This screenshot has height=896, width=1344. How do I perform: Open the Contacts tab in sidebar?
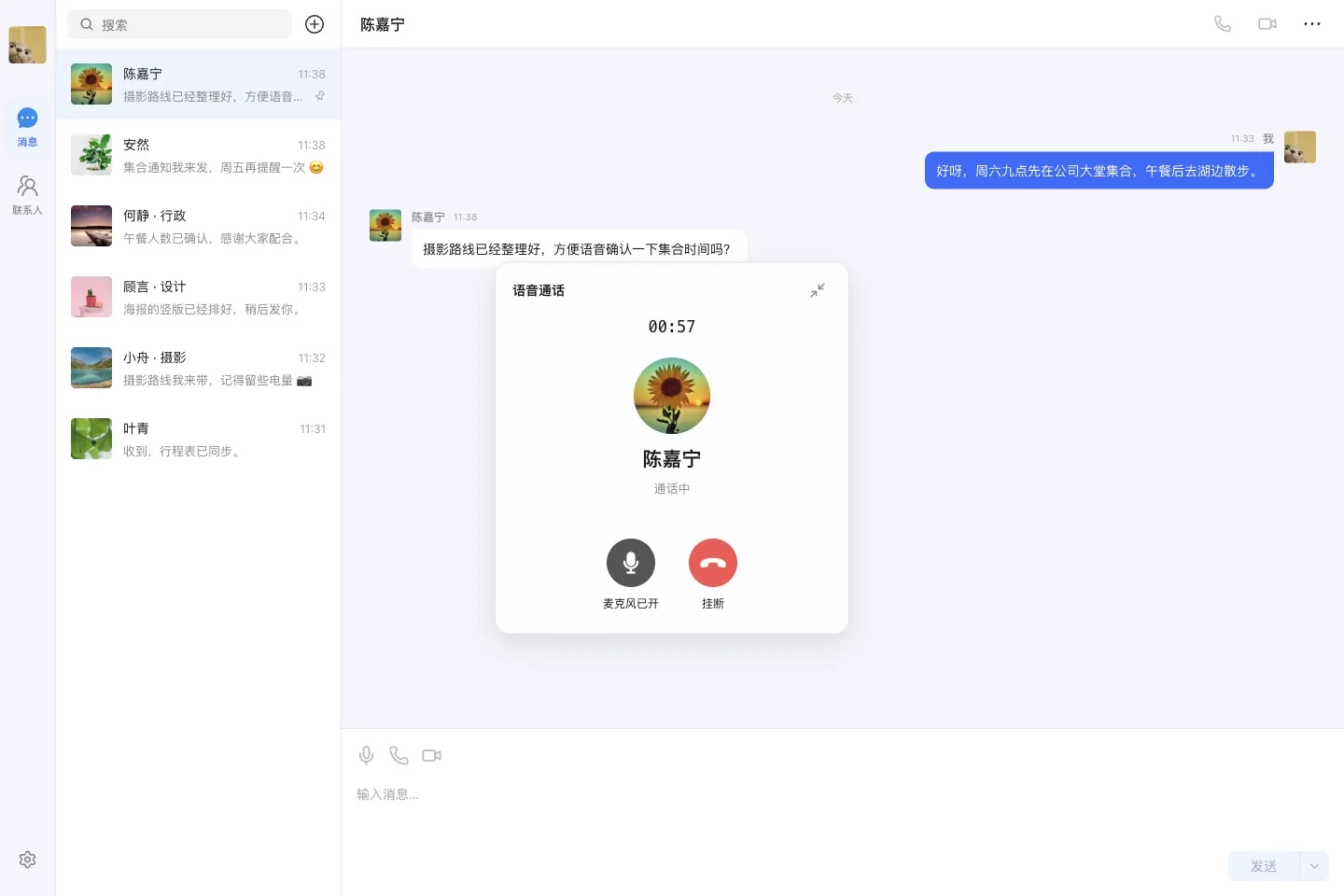[27, 195]
